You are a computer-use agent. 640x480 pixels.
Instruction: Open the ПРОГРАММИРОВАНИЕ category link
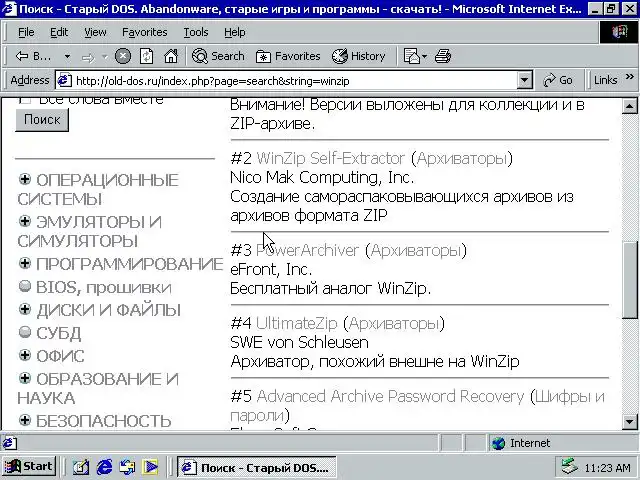(x=129, y=264)
